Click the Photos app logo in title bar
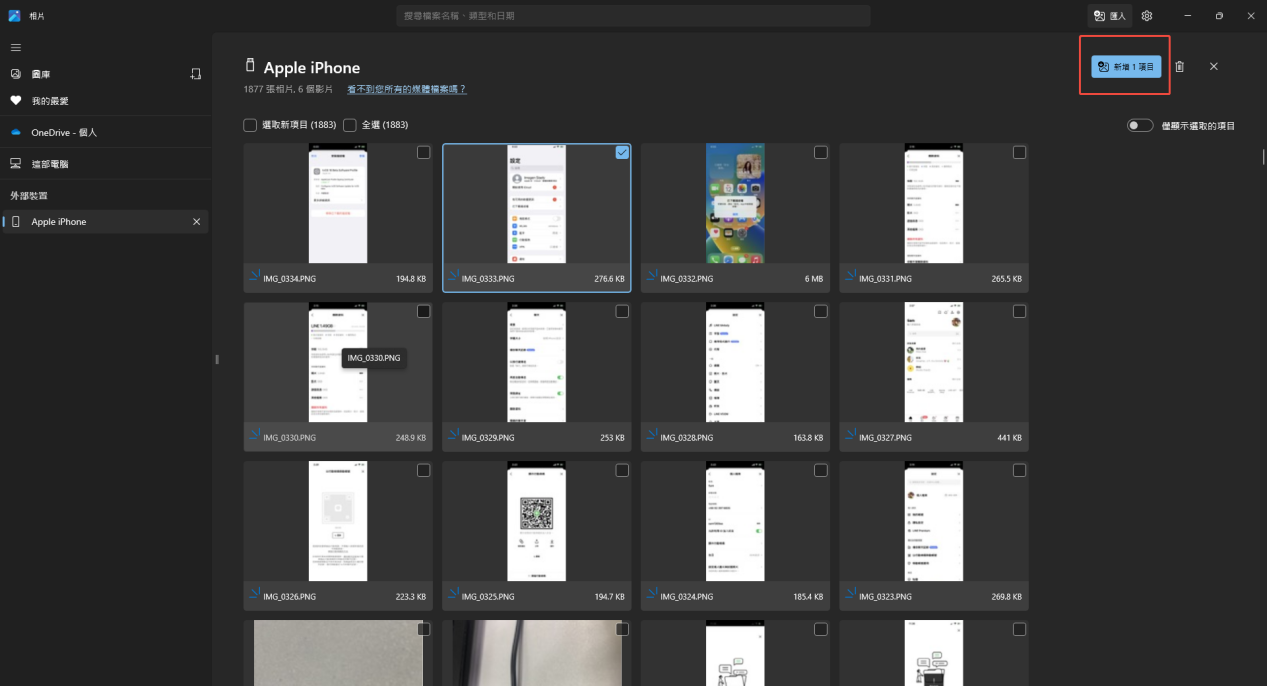 (15, 16)
